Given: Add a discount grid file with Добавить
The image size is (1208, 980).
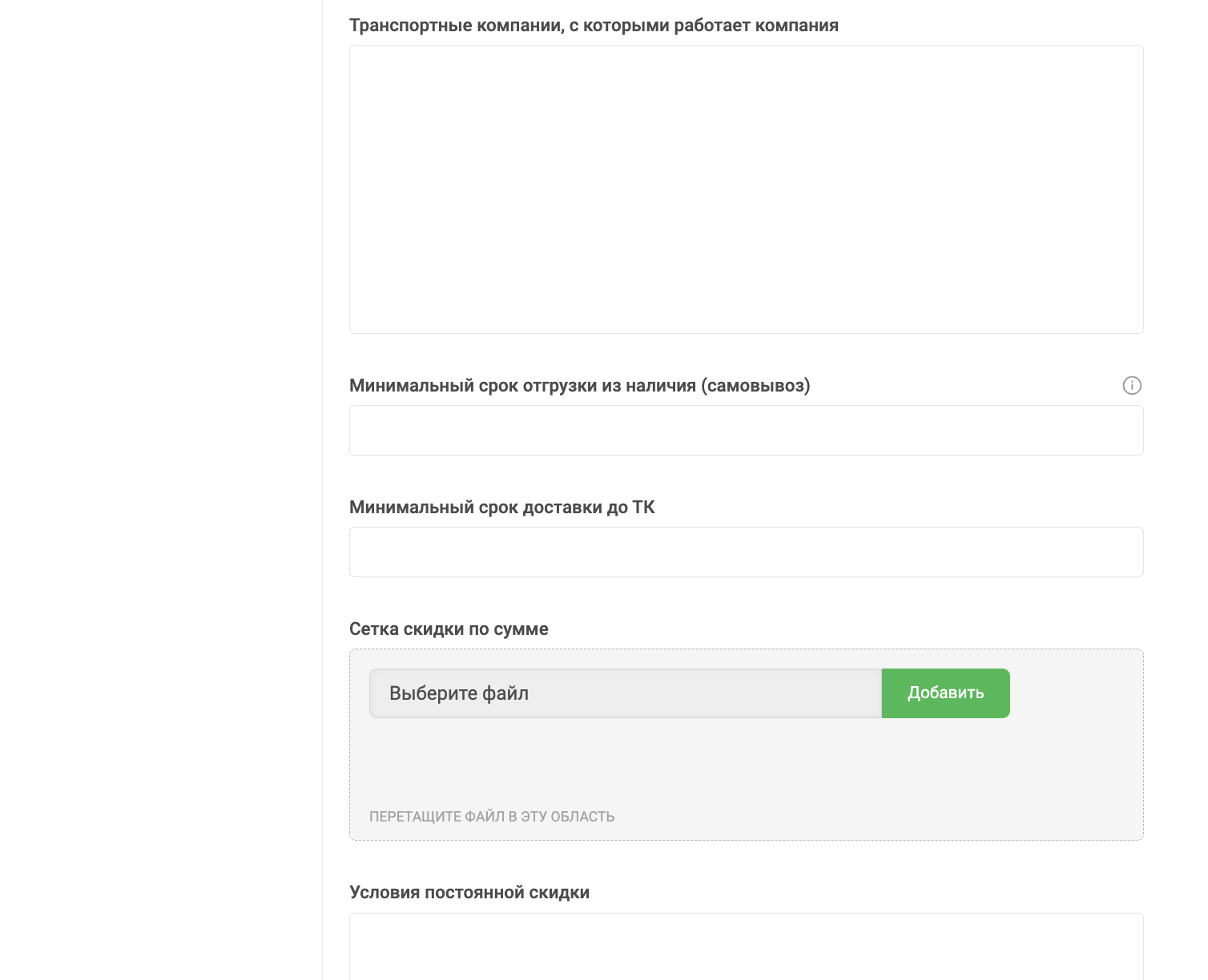Looking at the screenshot, I should click(x=945, y=693).
